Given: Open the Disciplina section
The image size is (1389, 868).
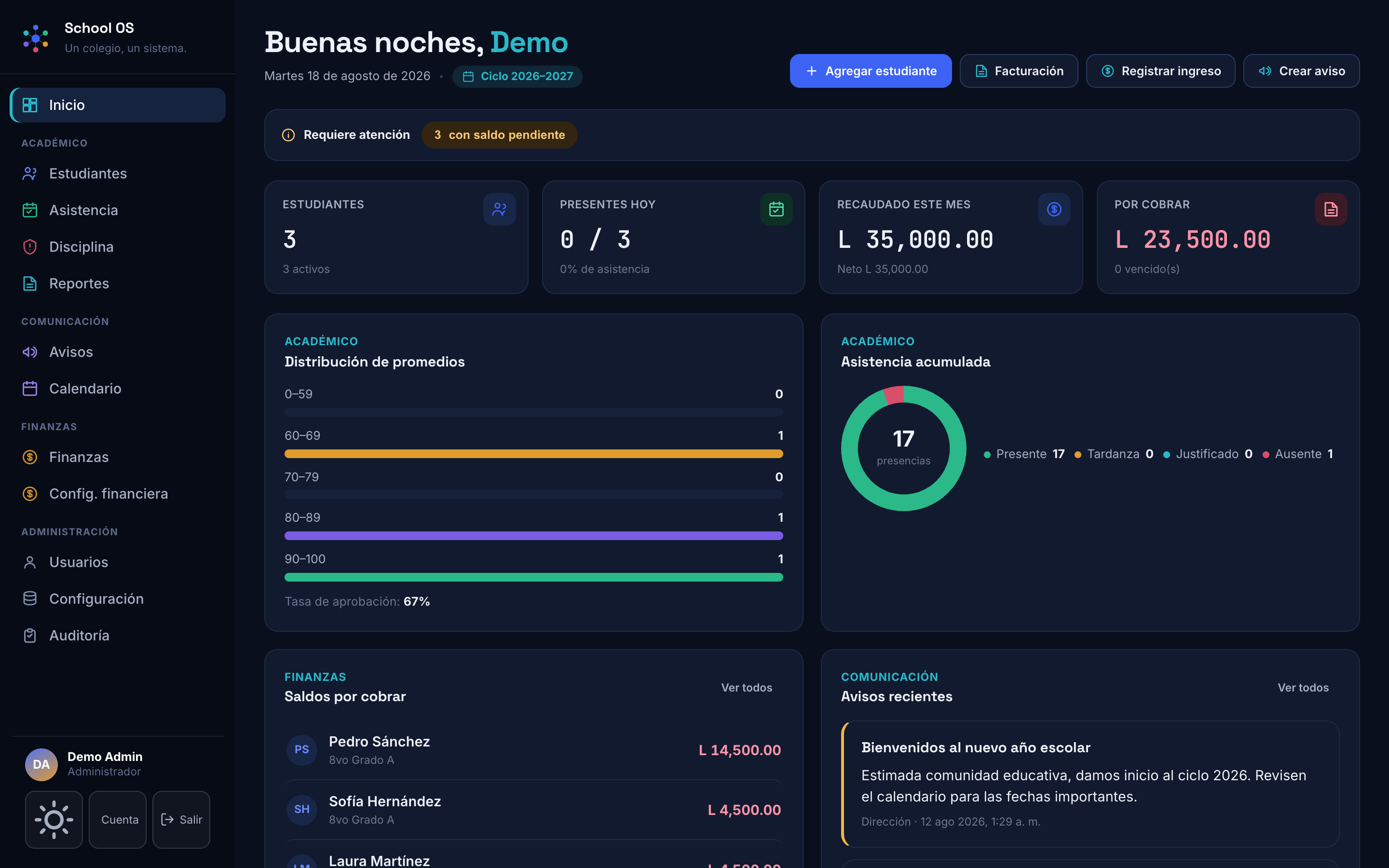Looking at the screenshot, I should click(x=118, y=247).
